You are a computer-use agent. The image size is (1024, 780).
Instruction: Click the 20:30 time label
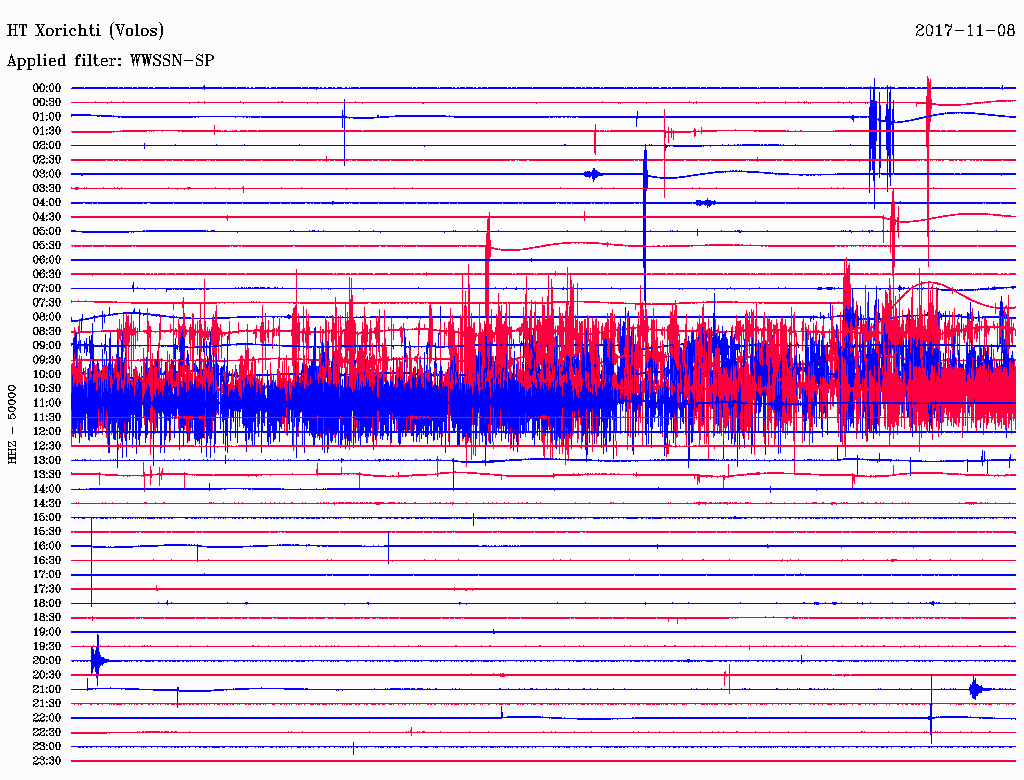point(47,675)
